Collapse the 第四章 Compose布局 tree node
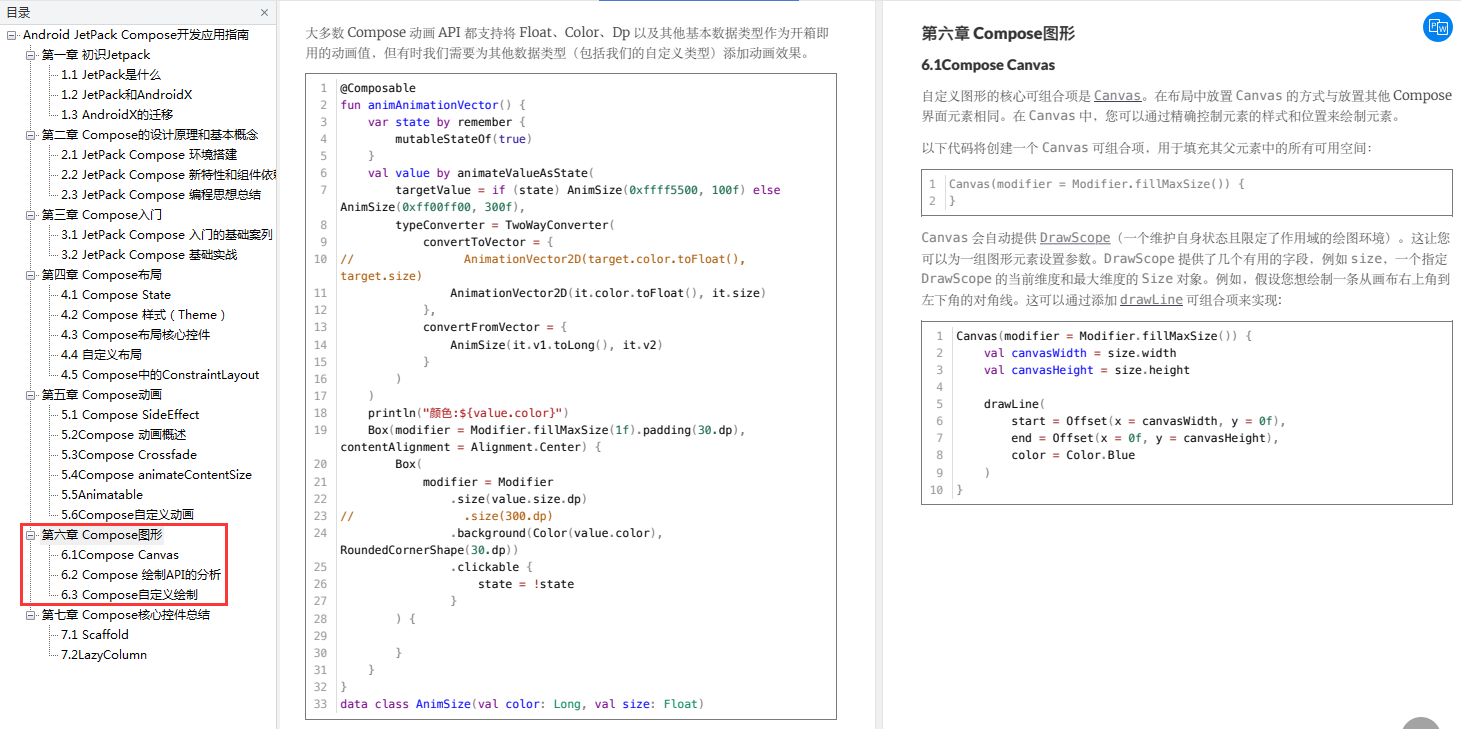 click(31, 275)
